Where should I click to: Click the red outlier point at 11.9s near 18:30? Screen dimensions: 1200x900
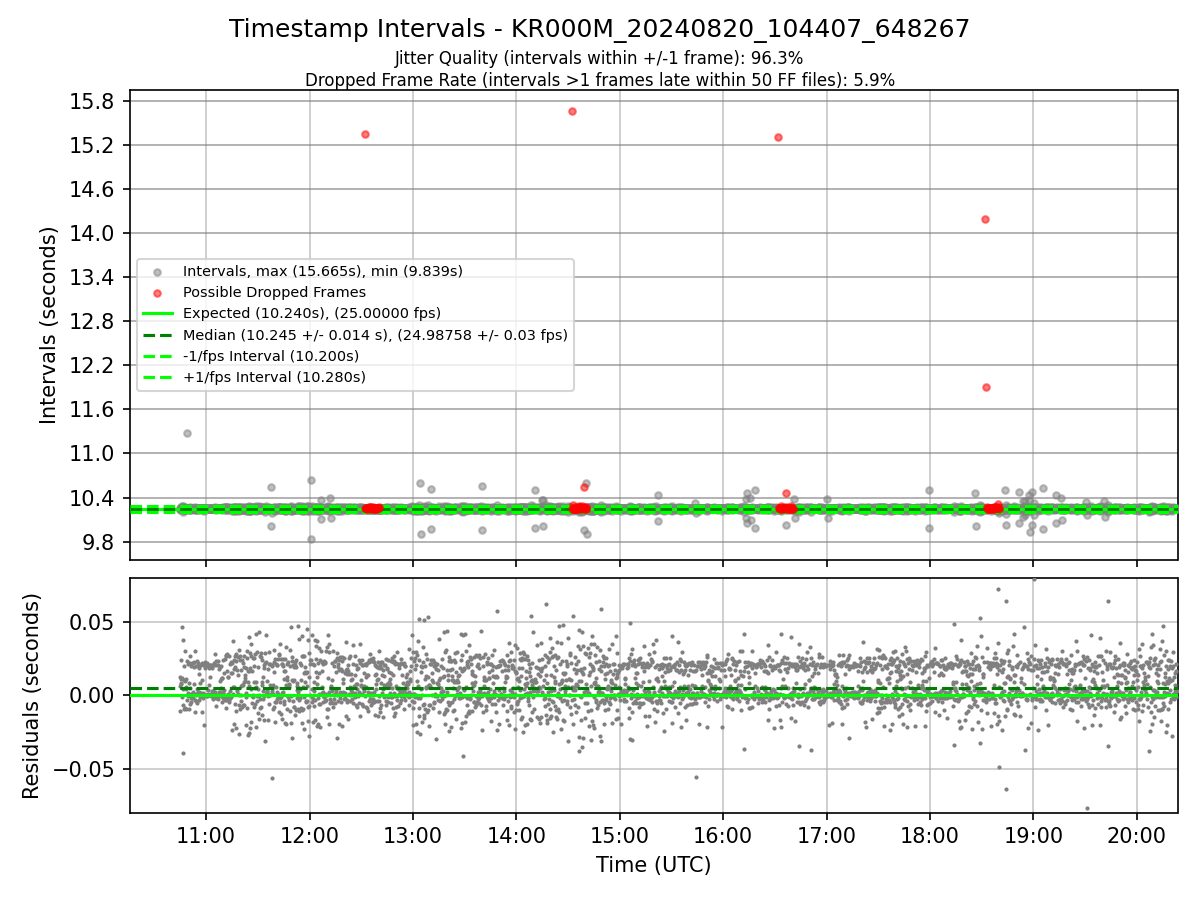(986, 387)
